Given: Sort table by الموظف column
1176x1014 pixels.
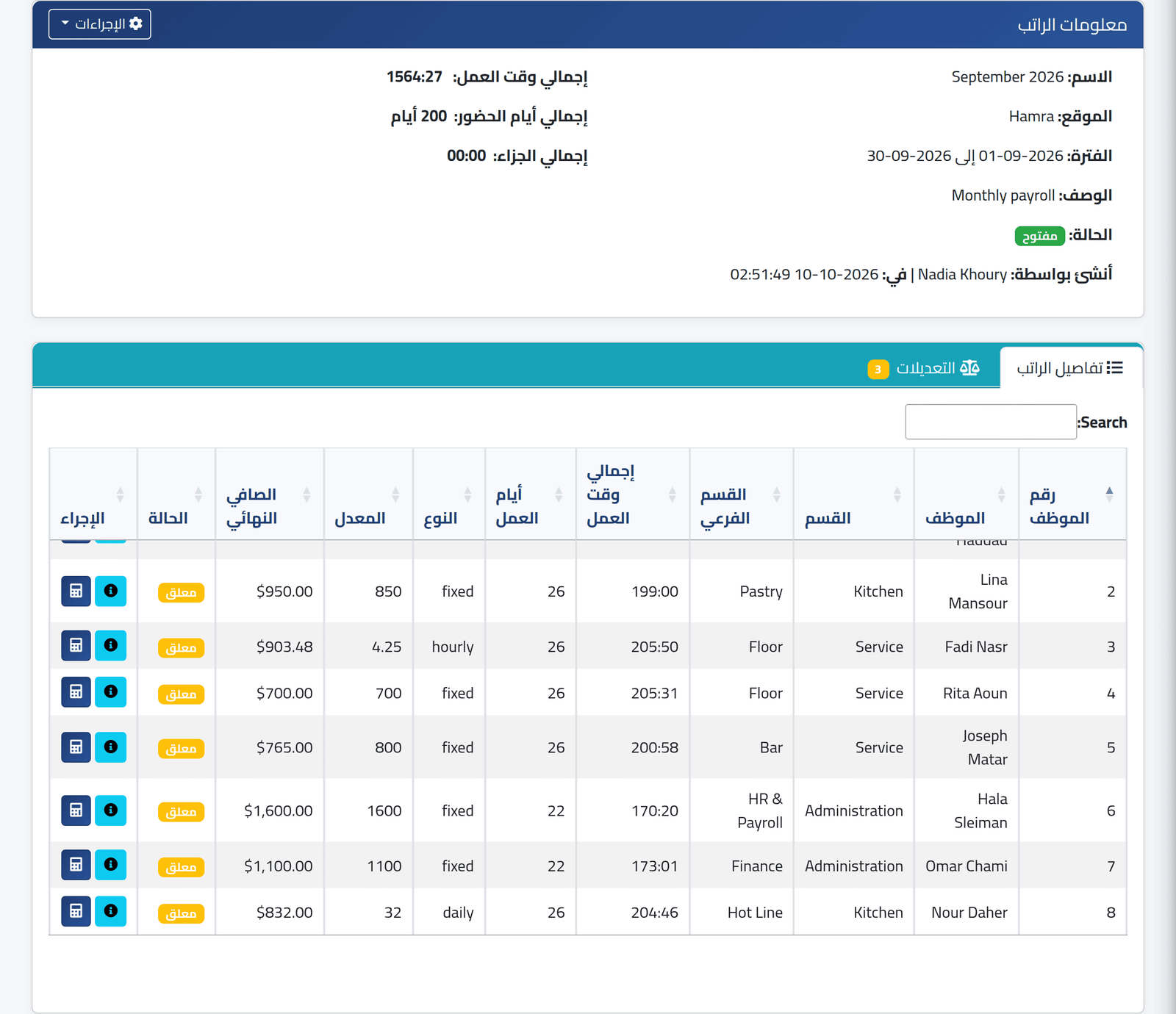Looking at the screenshot, I should tap(967, 495).
